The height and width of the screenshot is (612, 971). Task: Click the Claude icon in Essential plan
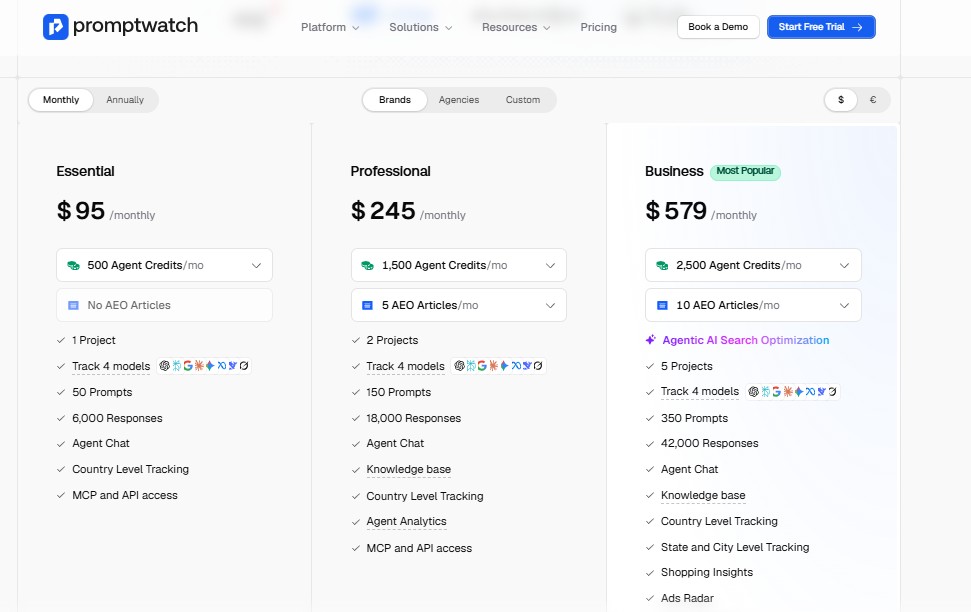point(199,365)
